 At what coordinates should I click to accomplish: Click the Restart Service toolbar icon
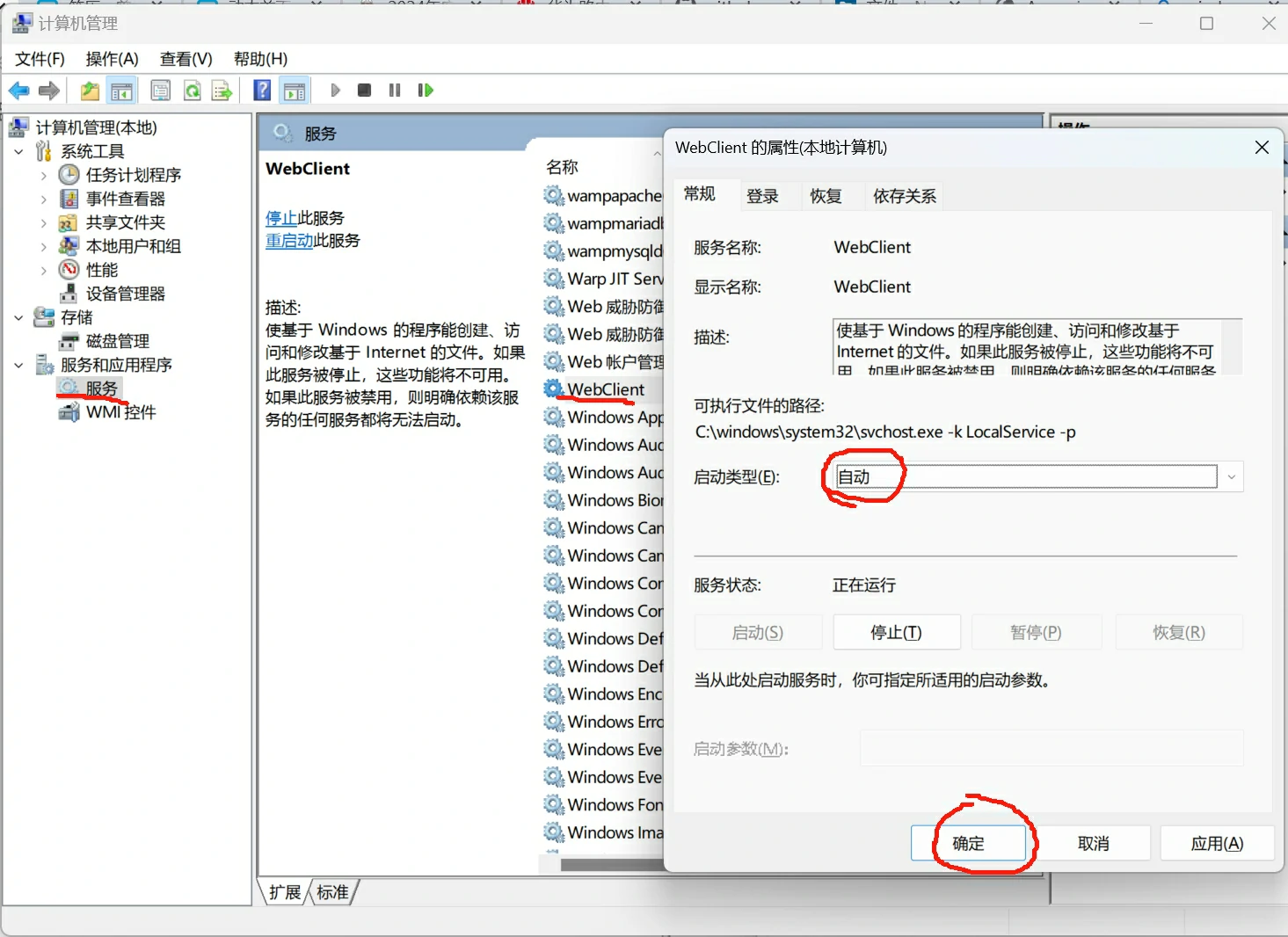(x=426, y=91)
